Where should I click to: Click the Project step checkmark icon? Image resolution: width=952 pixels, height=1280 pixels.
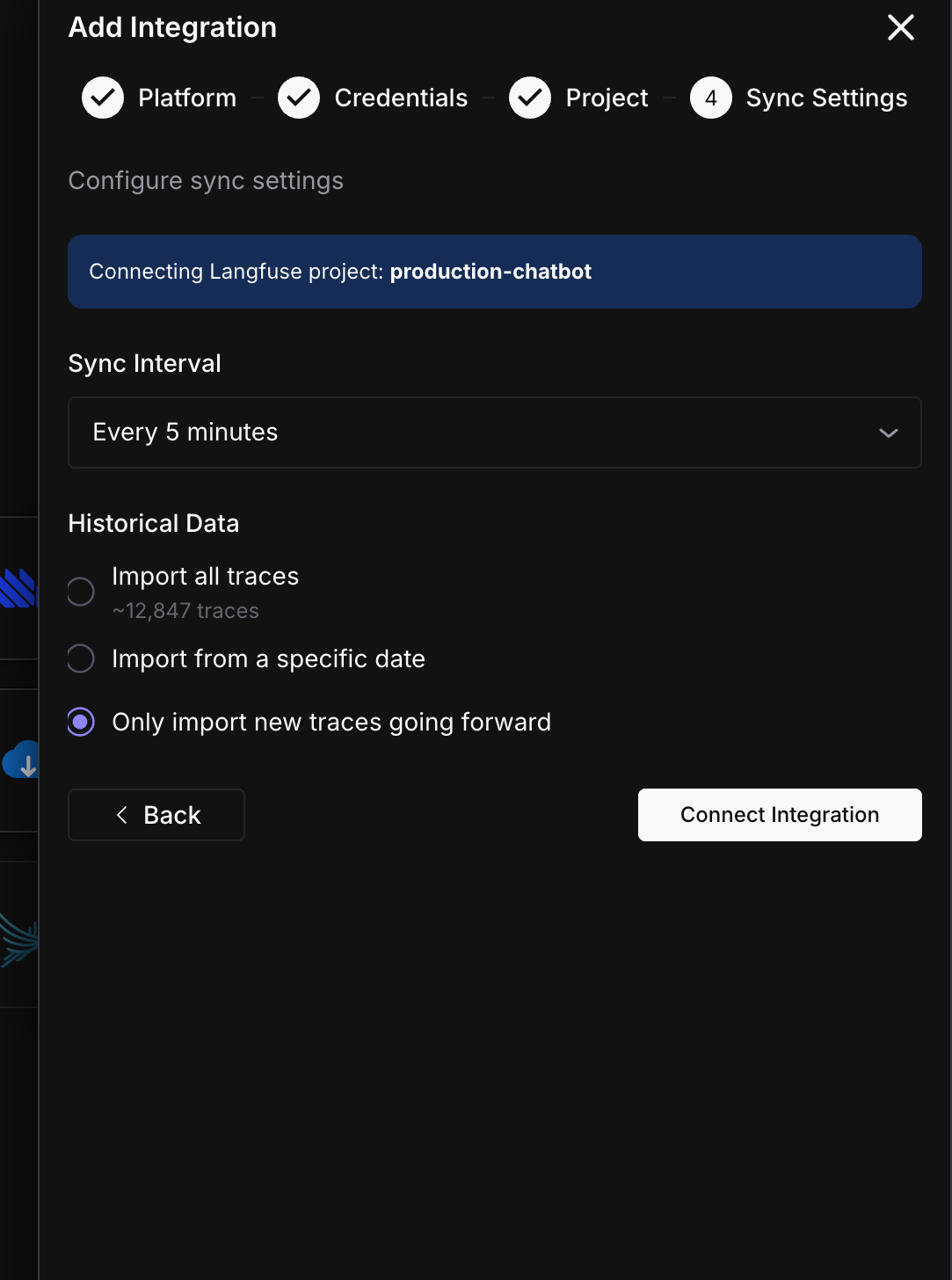point(530,98)
